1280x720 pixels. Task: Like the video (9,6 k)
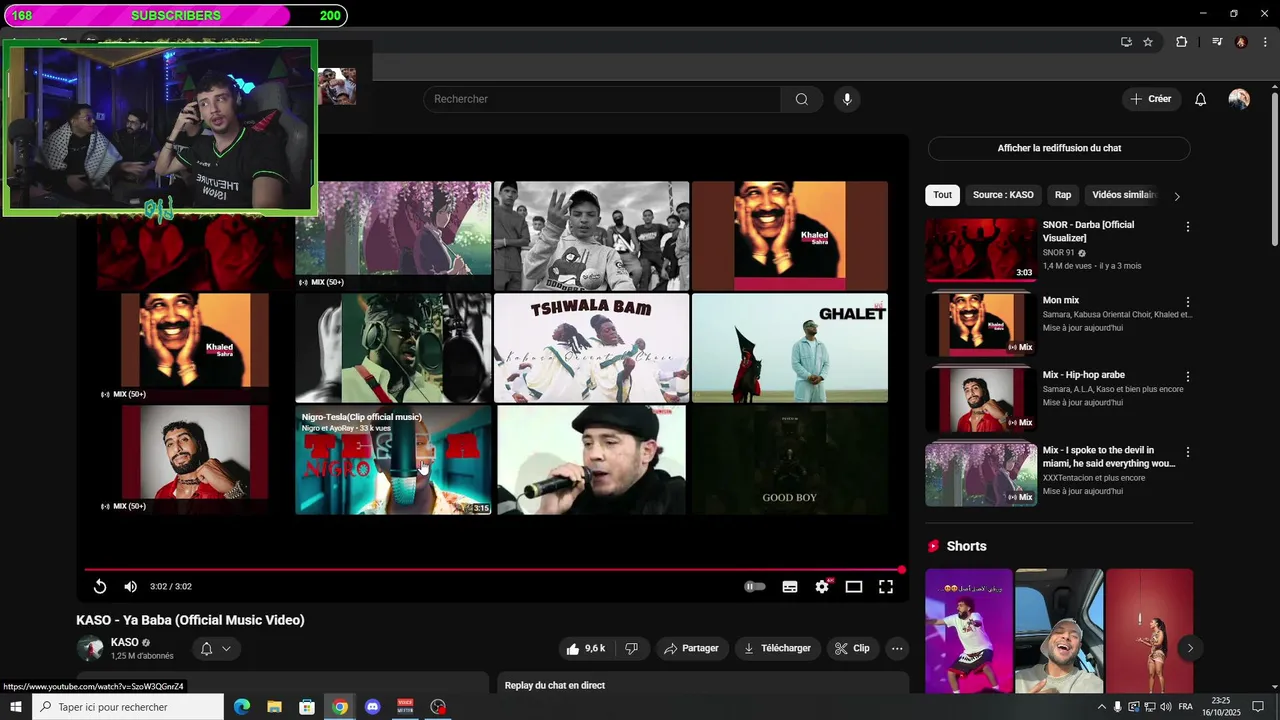click(x=585, y=648)
